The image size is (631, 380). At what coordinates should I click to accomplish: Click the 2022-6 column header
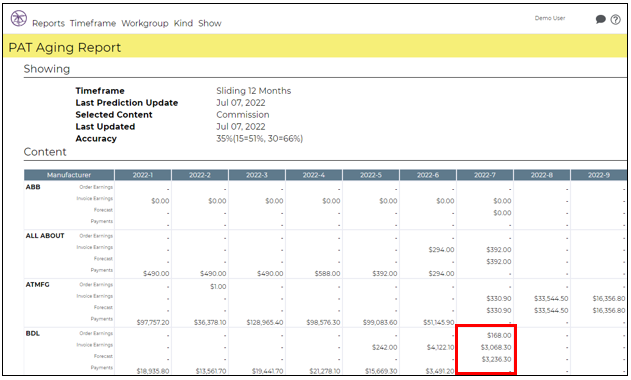428,175
